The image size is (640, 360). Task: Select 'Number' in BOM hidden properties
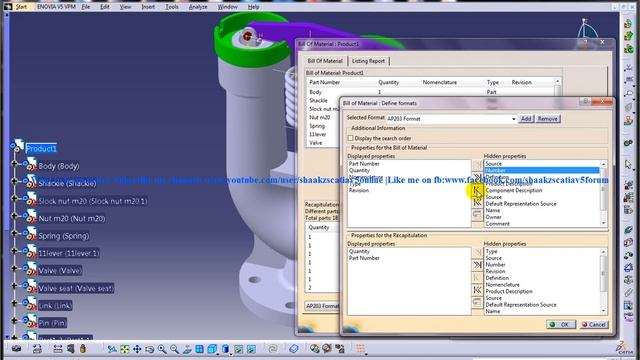tap(541, 170)
